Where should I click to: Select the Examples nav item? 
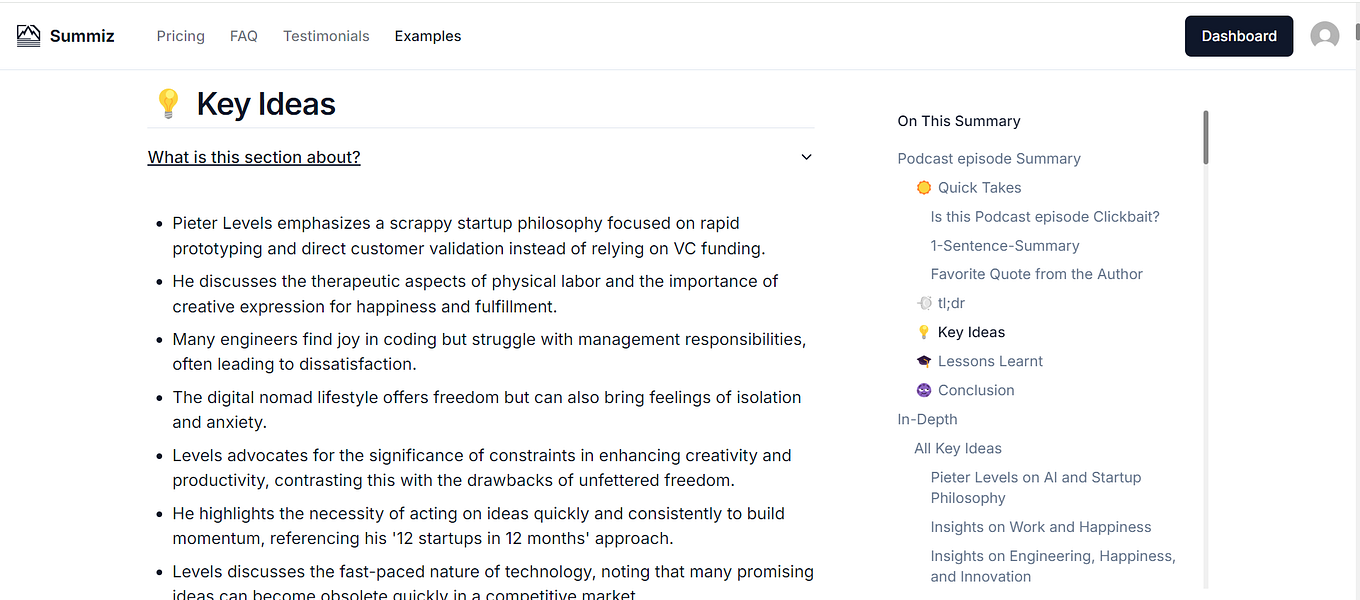click(428, 36)
